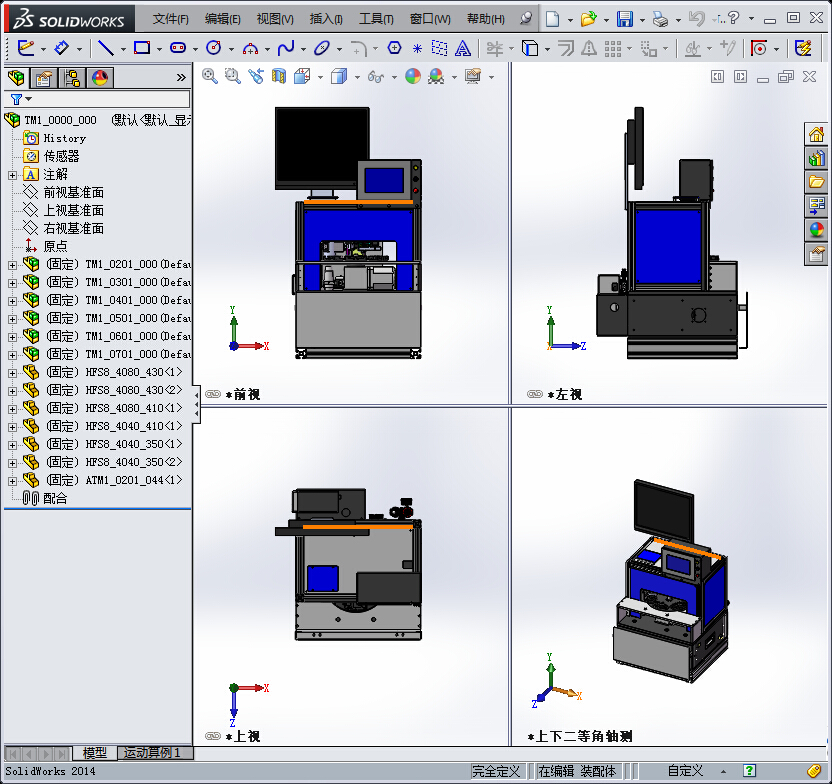
Task: Click Previous View icon
Action: pos(256,76)
